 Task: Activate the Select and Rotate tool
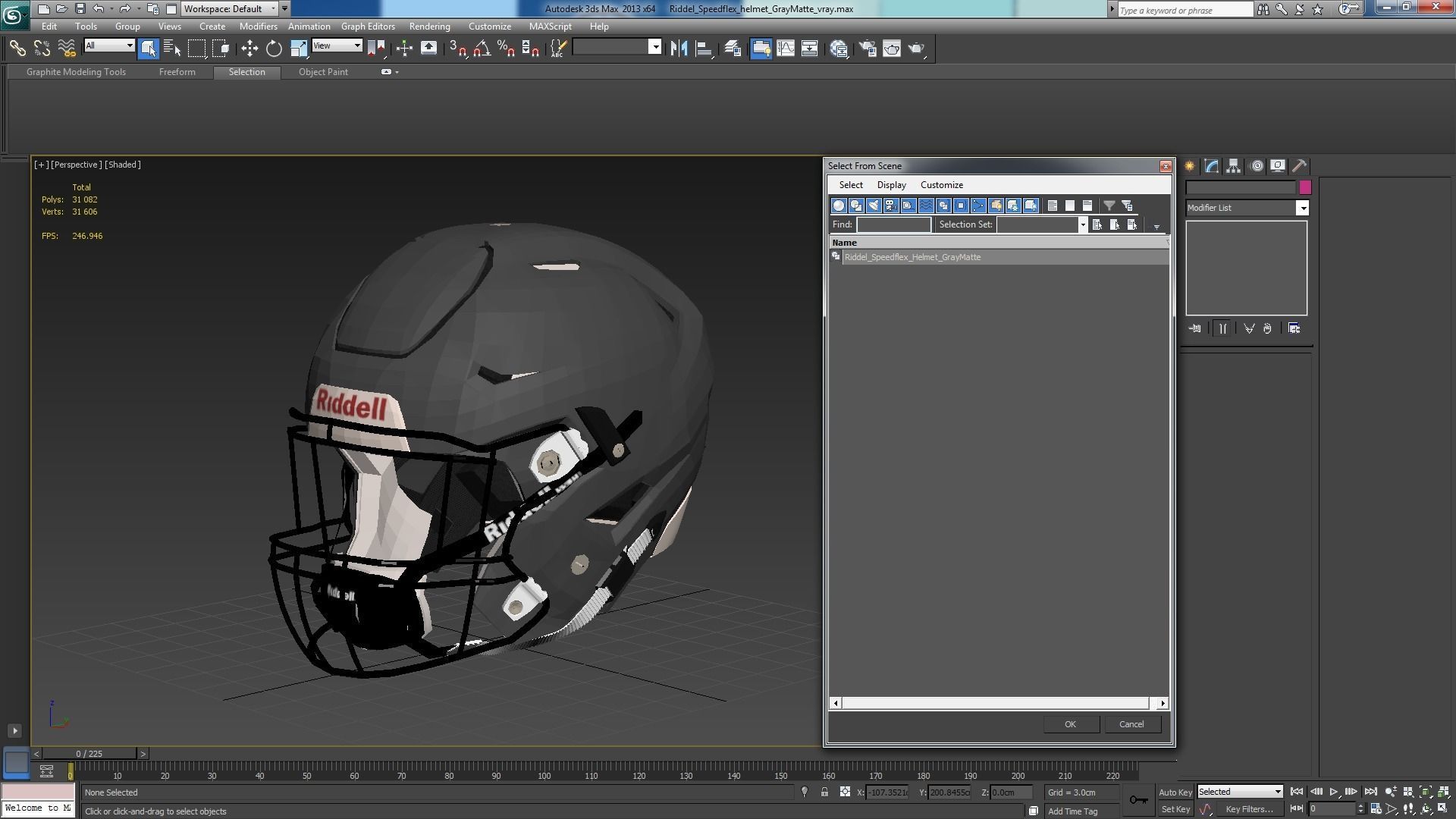pos(274,49)
